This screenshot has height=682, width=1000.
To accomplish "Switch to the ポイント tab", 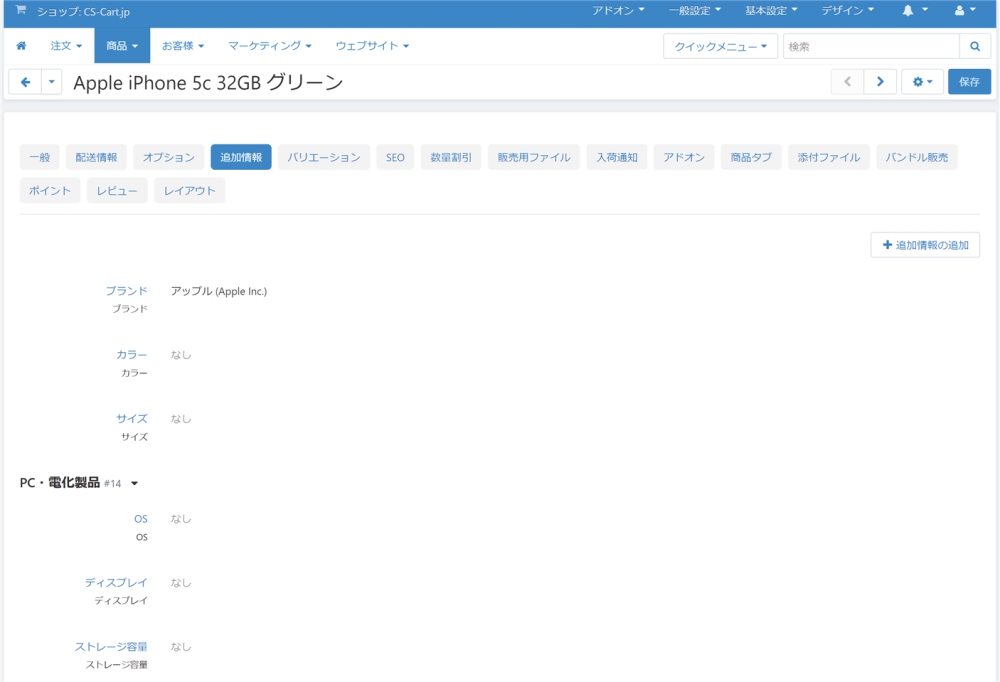I will click(x=50, y=191).
